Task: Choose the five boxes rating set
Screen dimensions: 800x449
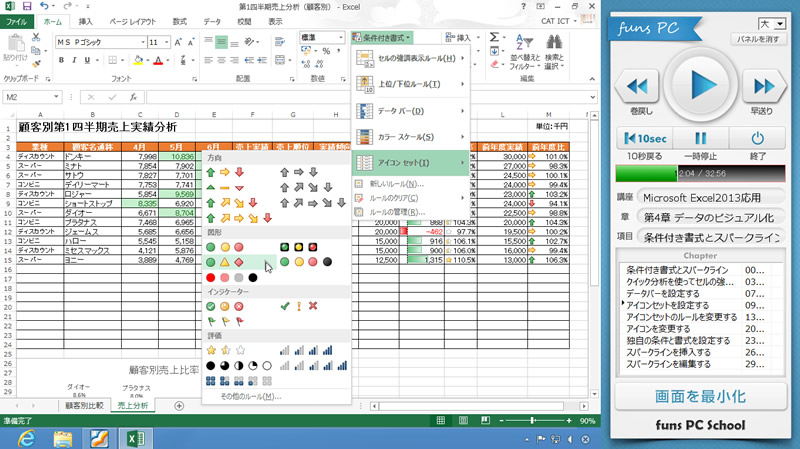Action: 239,381
